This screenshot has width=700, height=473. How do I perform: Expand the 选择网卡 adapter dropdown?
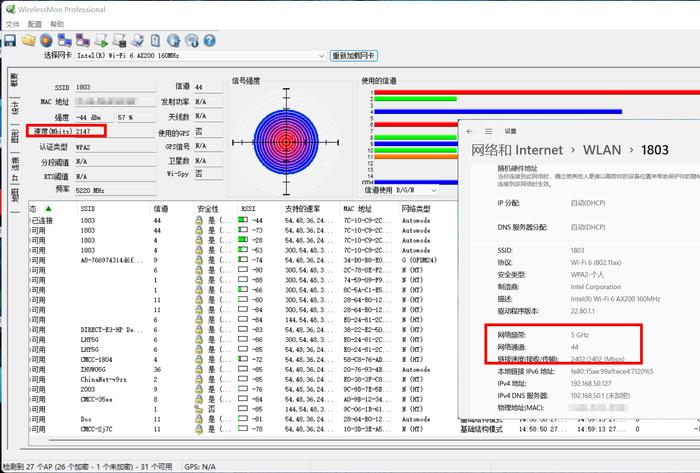pyautogui.click(x=321, y=56)
